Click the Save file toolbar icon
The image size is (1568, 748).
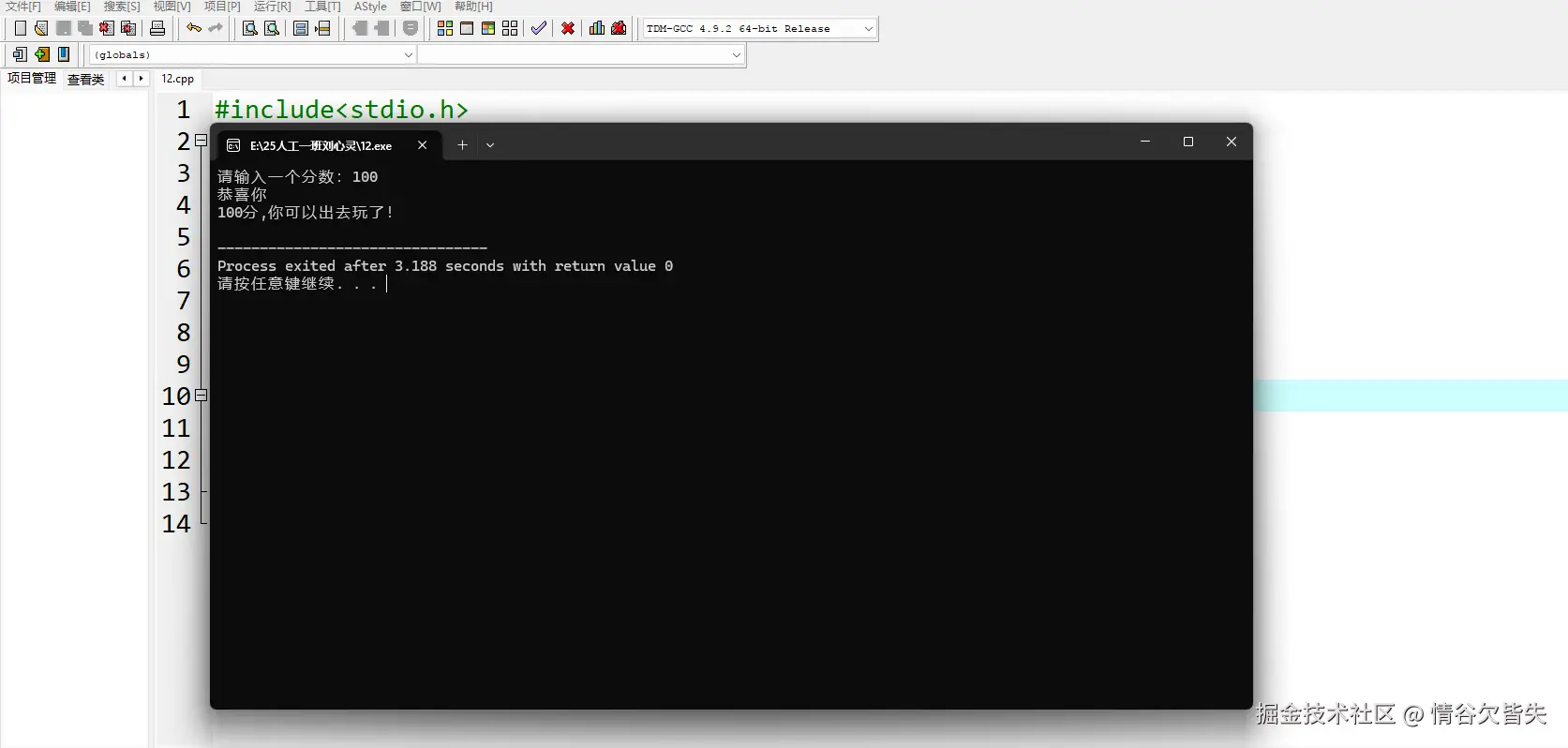click(64, 28)
